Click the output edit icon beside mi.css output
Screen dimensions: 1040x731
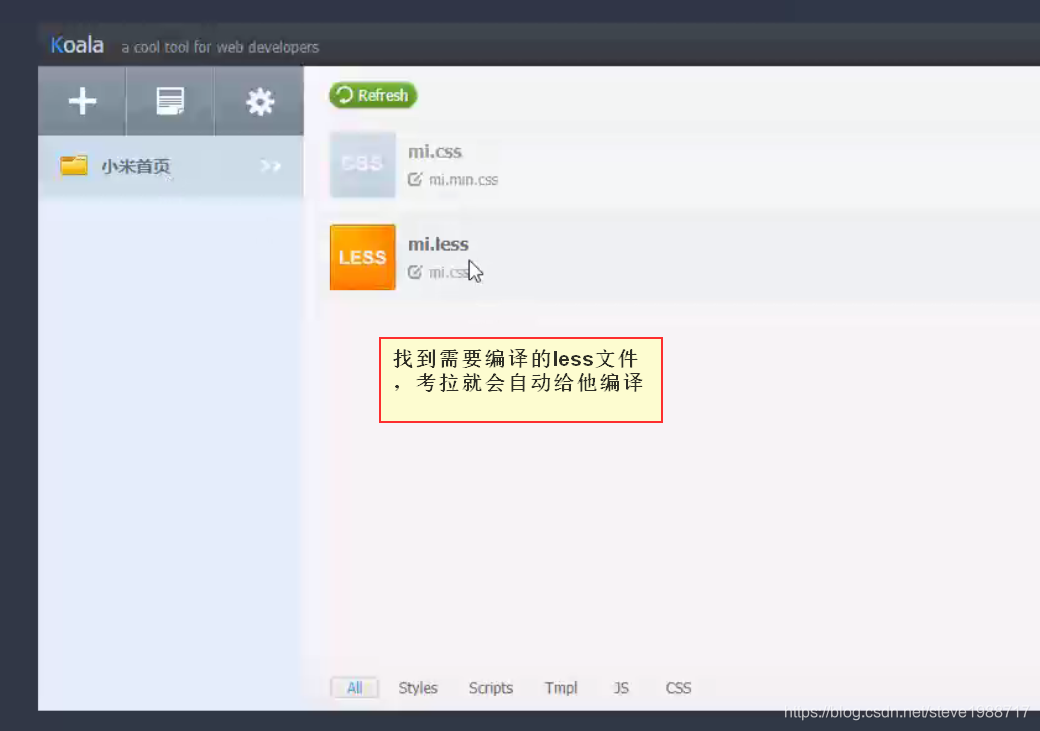[414, 271]
